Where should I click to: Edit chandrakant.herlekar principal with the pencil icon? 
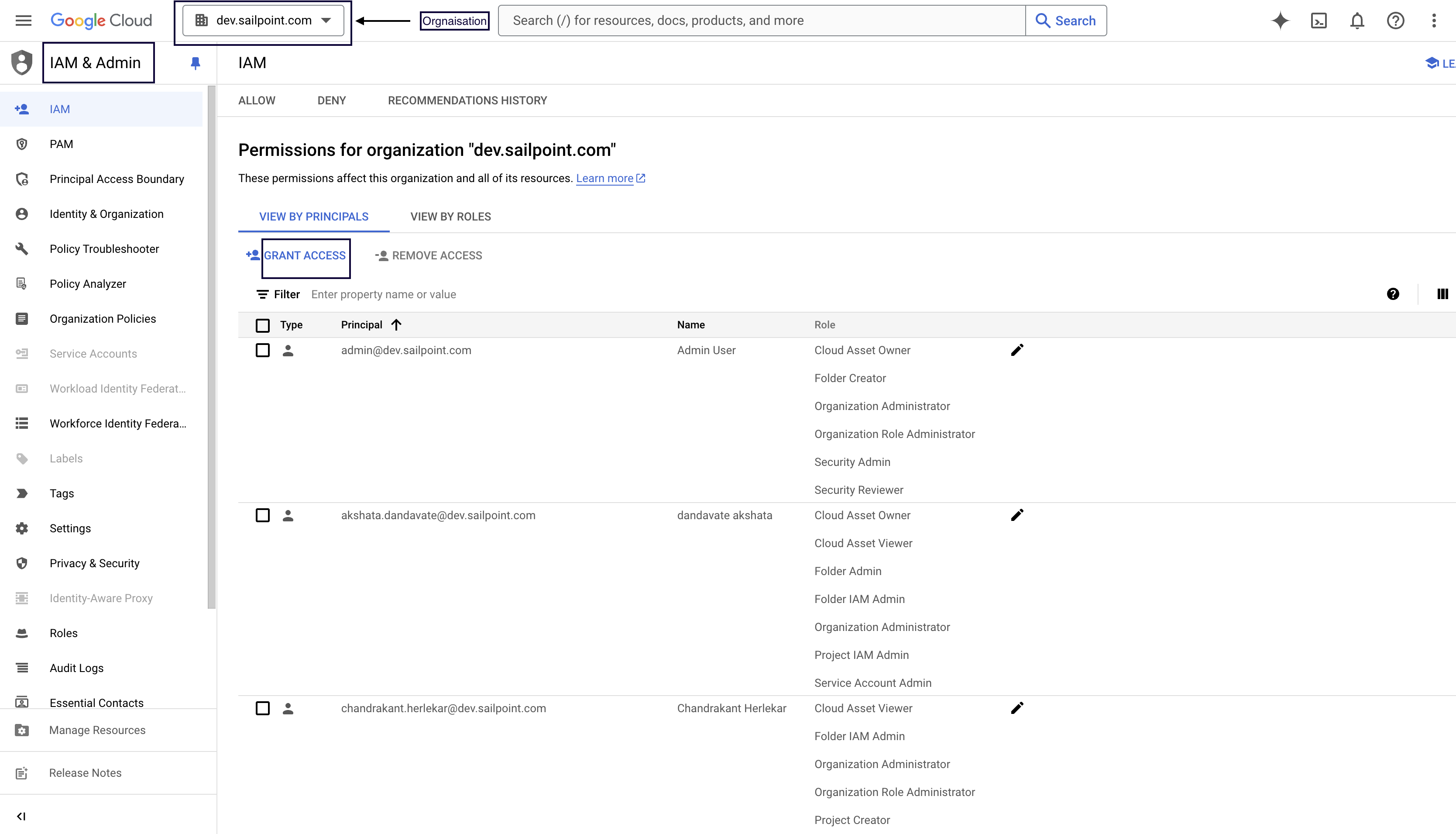(x=1017, y=708)
